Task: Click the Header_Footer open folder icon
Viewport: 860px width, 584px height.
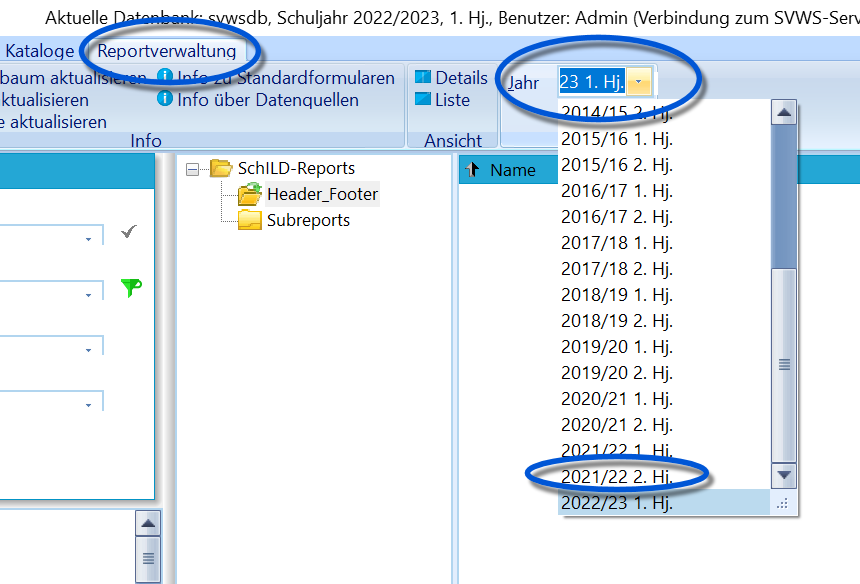Action: click(x=250, y=195)
